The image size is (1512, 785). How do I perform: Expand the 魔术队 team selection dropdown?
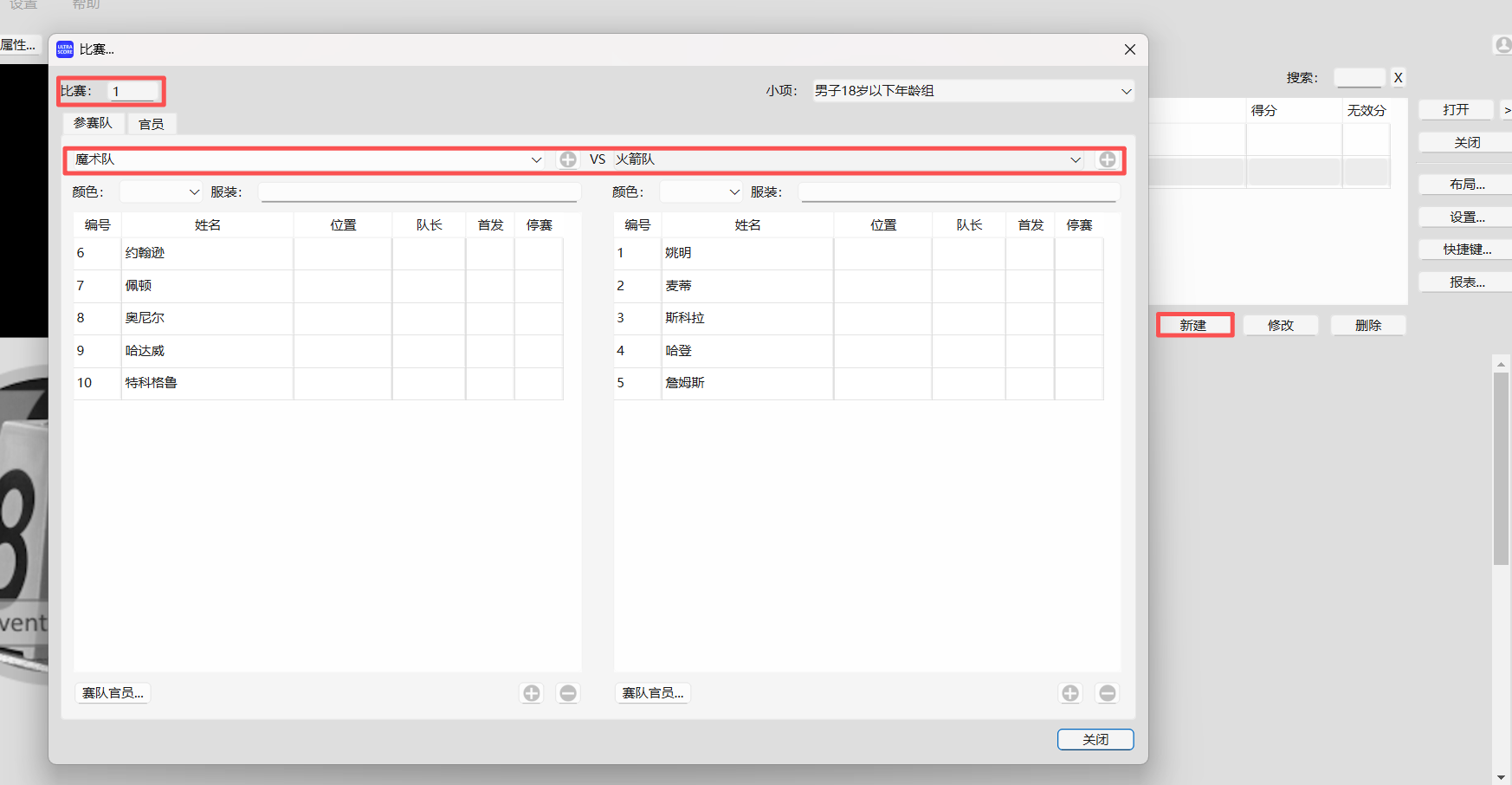pyautogui.click(x=537, y=159)
